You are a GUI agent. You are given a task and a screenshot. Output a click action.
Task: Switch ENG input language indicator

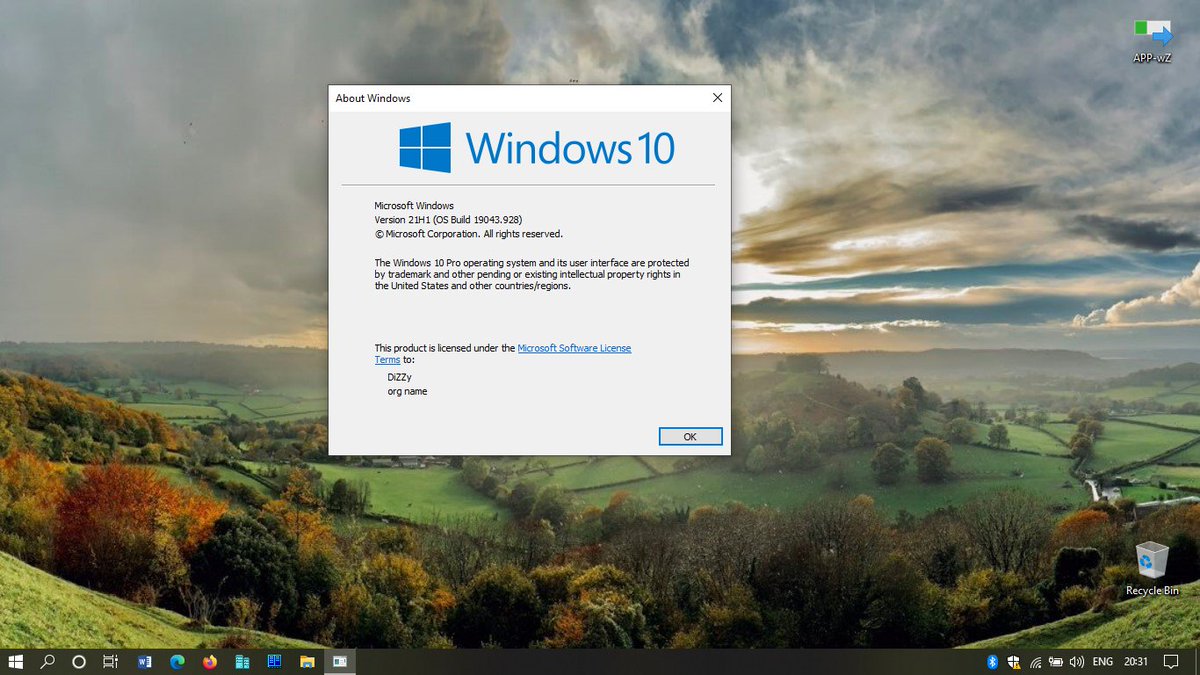click(1102, 661)
